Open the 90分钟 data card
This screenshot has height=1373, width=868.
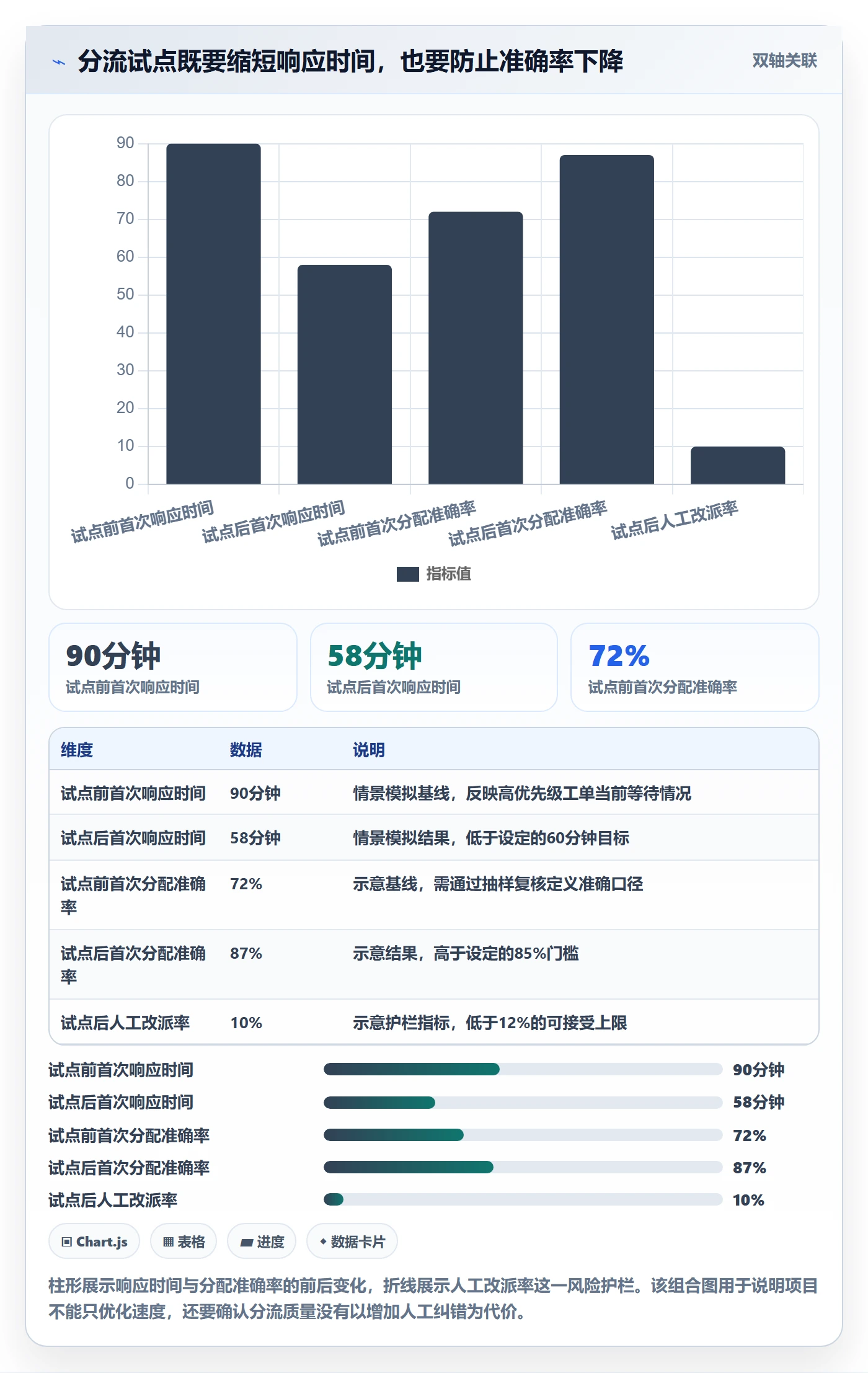point(173,667)
